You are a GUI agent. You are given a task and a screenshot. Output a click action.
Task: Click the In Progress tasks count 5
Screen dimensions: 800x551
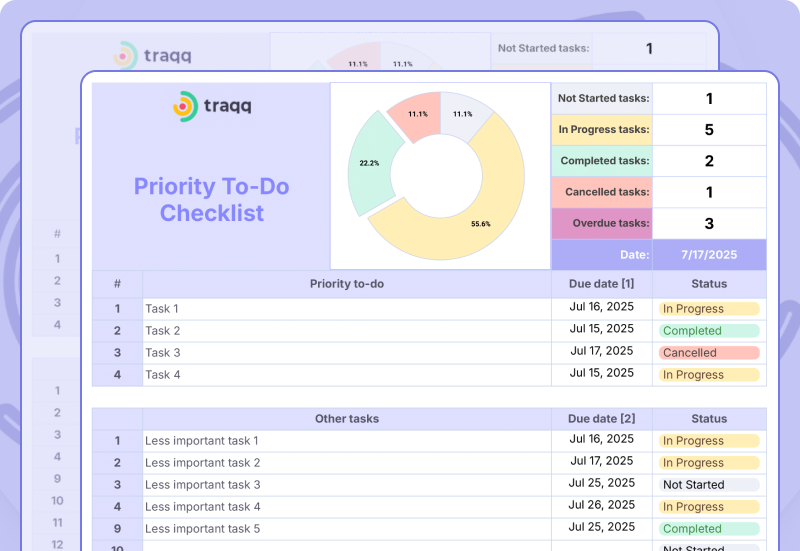tap(709, 130)
